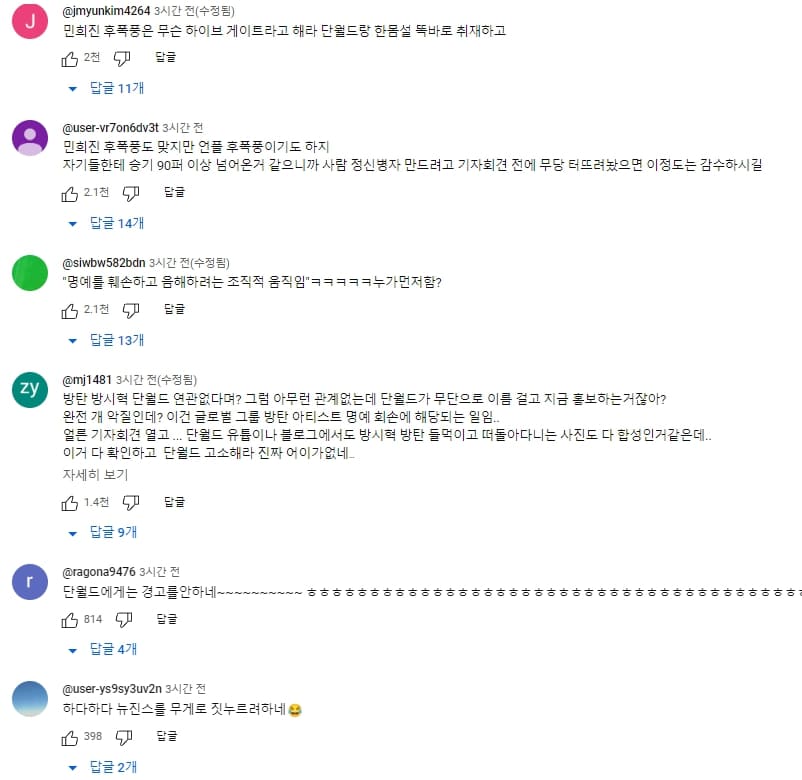802x780 pixels.
Task: Dislike the comment by @siwbw582bdn
Action: (131, 311)
